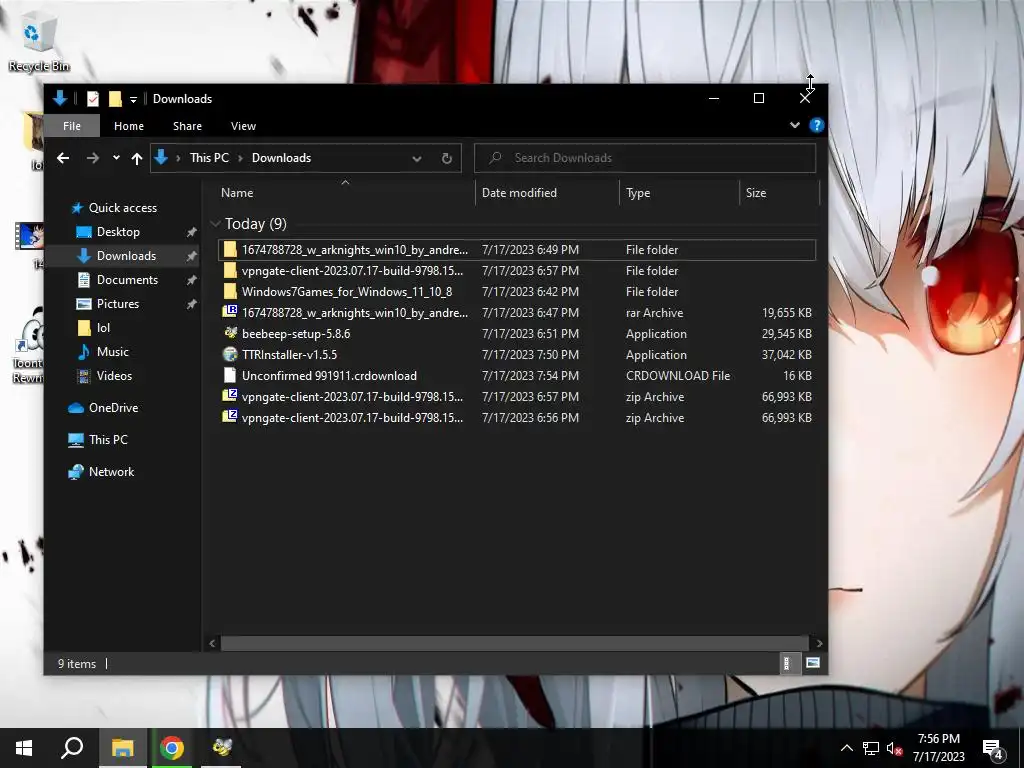Image resolution: width=1024 pixels, height=768 pixels.
Task: Open the File menu tab
Action: coord(72,126)
